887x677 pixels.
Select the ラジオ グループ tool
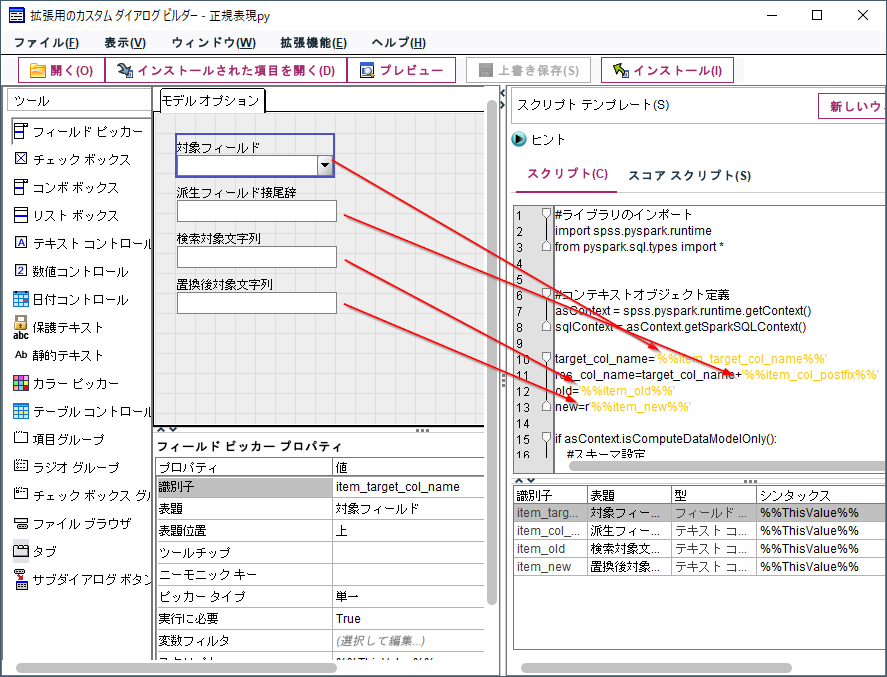[67, 467]
